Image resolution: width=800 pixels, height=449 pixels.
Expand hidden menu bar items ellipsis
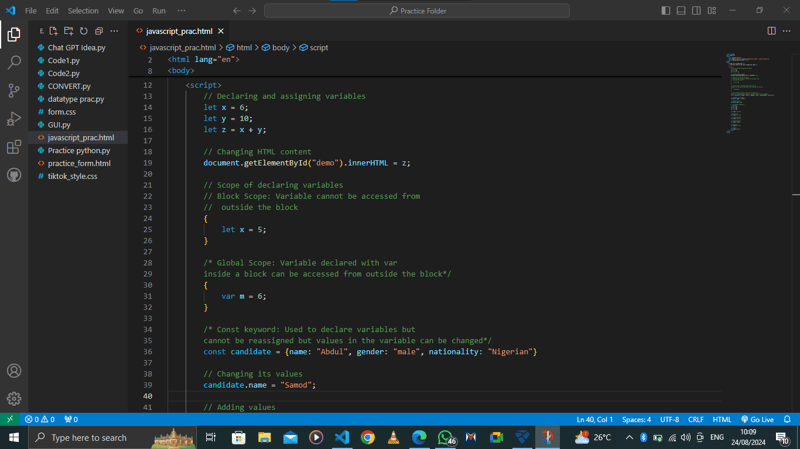[182, 11]
